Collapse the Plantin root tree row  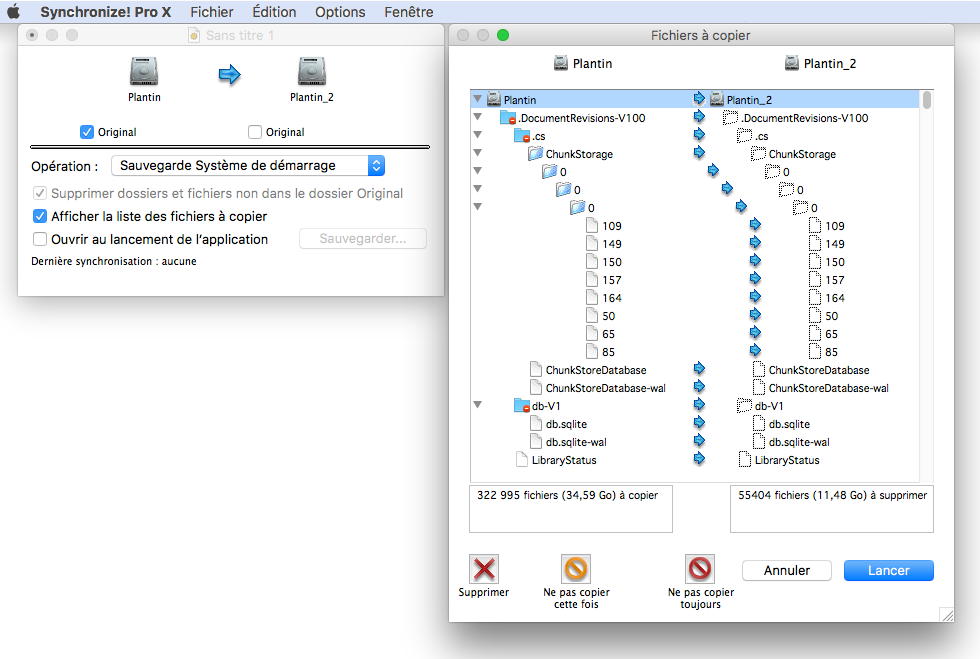point(478,99)
